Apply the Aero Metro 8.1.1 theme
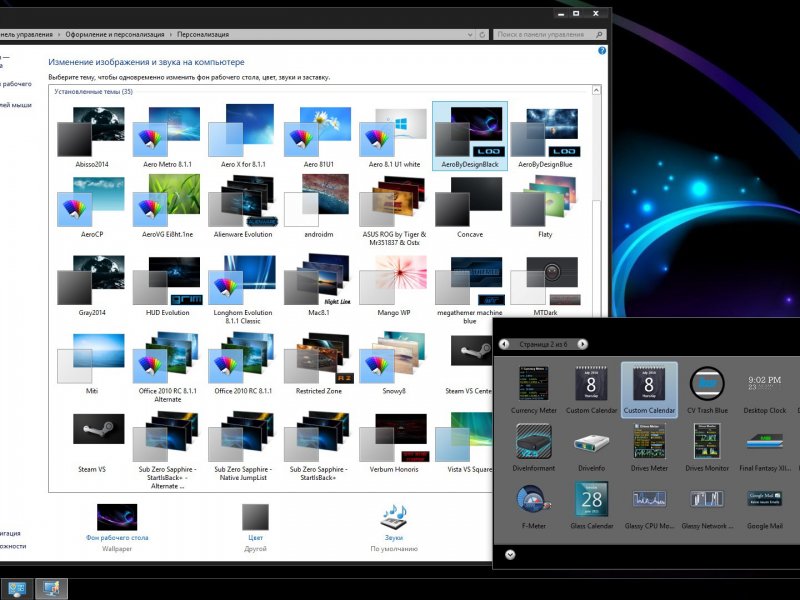Viewport: 800px width, 600px height. [167, 136]
